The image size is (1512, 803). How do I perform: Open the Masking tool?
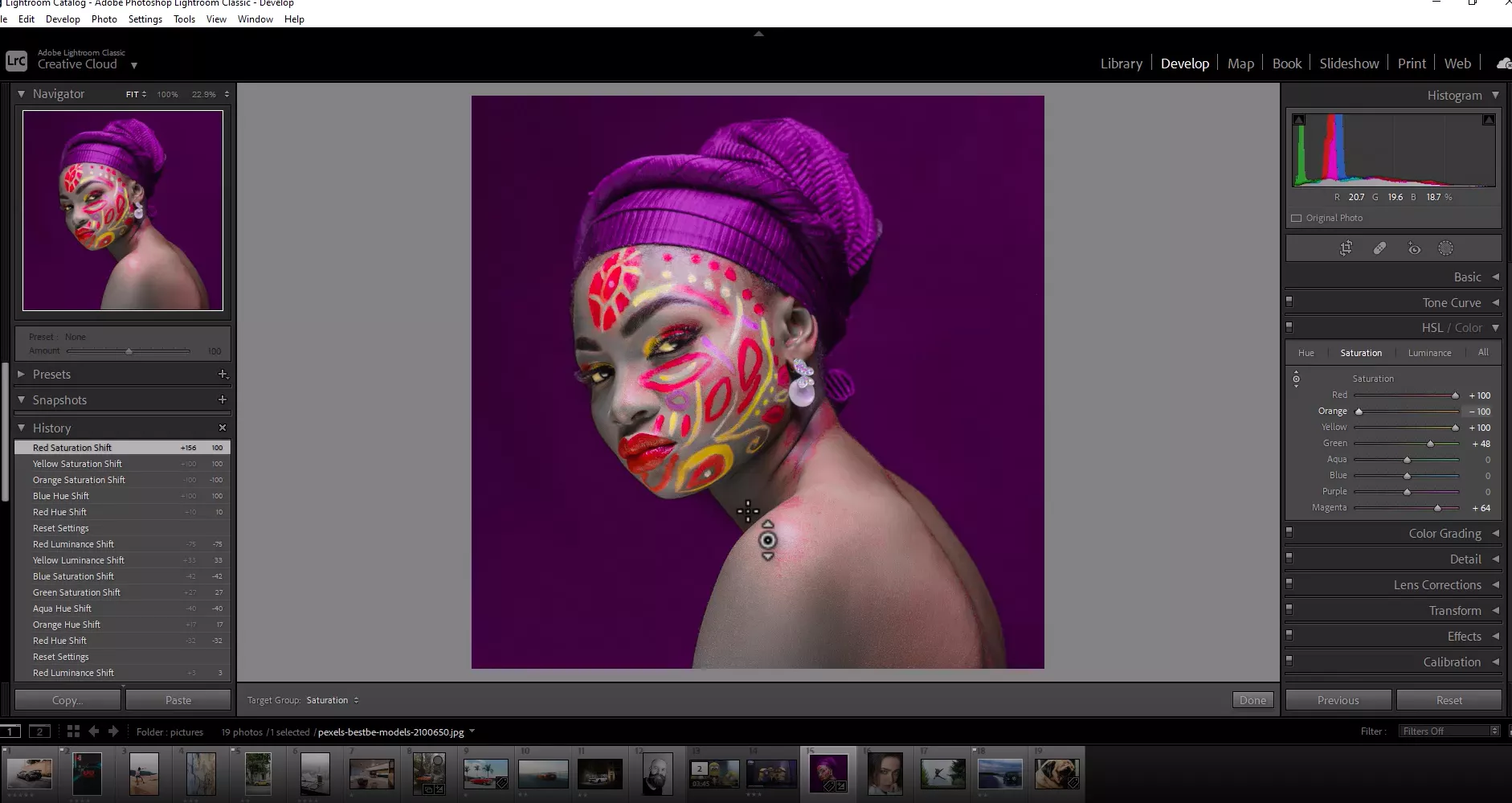1445,248
